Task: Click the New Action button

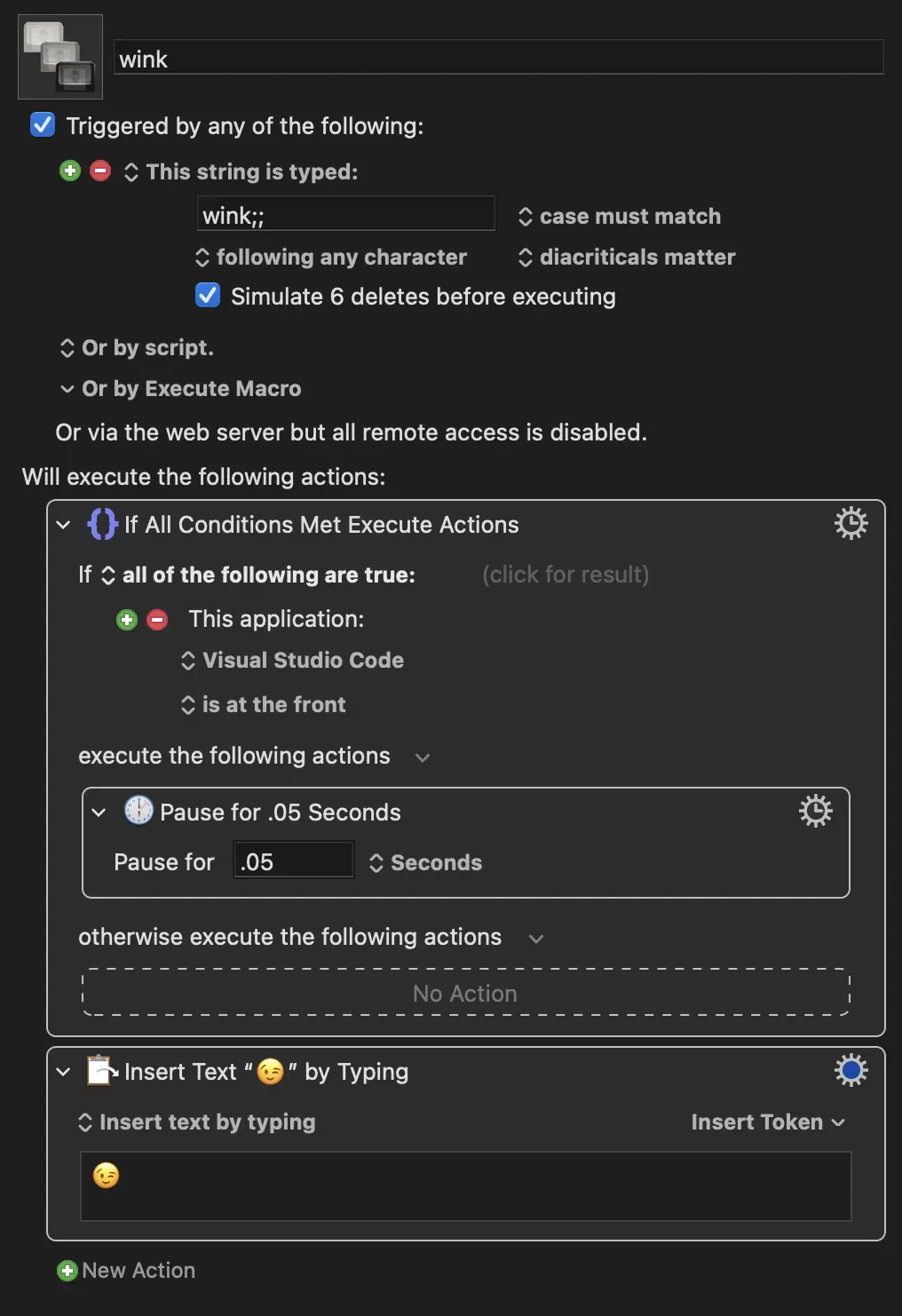Action: point(125,1270)
